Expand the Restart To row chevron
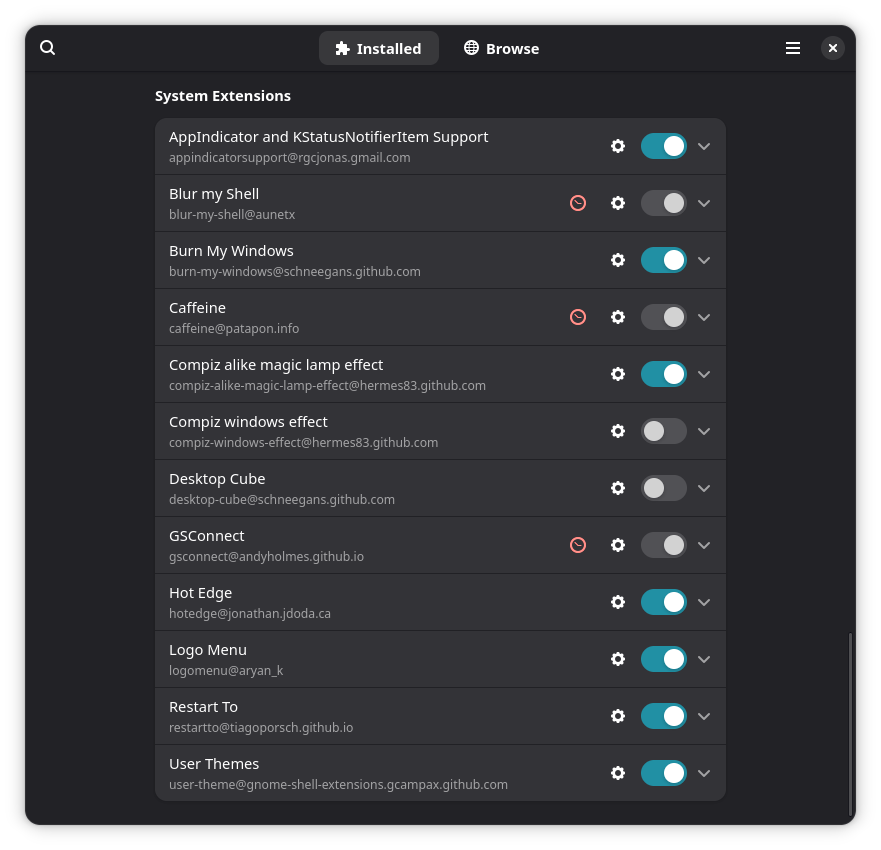 tap(704, 716)
